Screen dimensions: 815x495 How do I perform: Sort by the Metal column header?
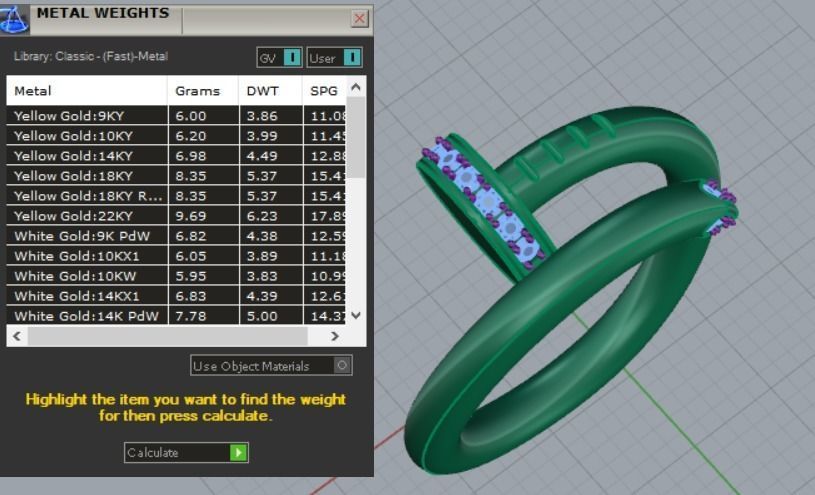pyautogui.click(x=87, y=91)
